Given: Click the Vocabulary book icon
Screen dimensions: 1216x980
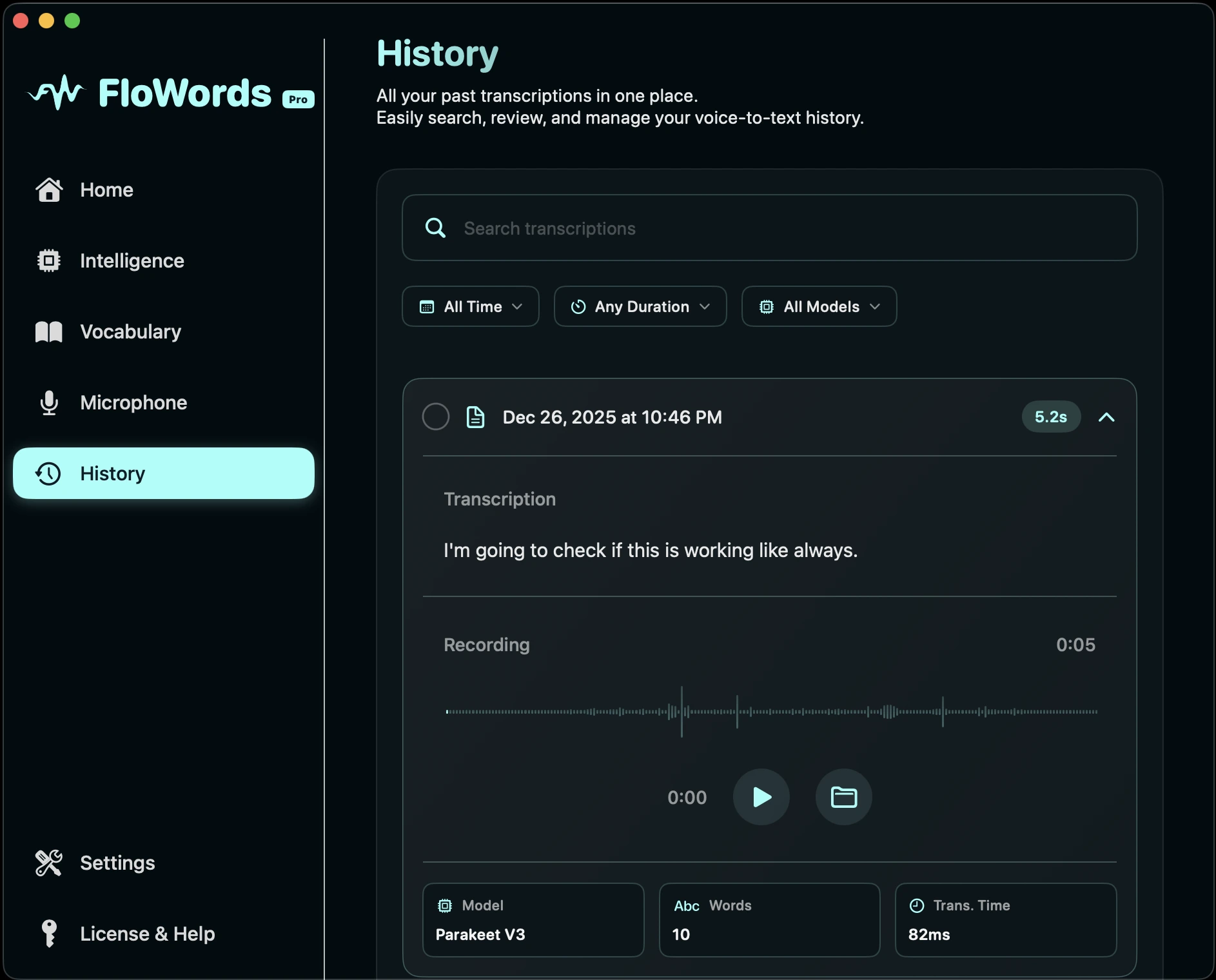Looking at the screenshot, I should click(x=48, y=331).
